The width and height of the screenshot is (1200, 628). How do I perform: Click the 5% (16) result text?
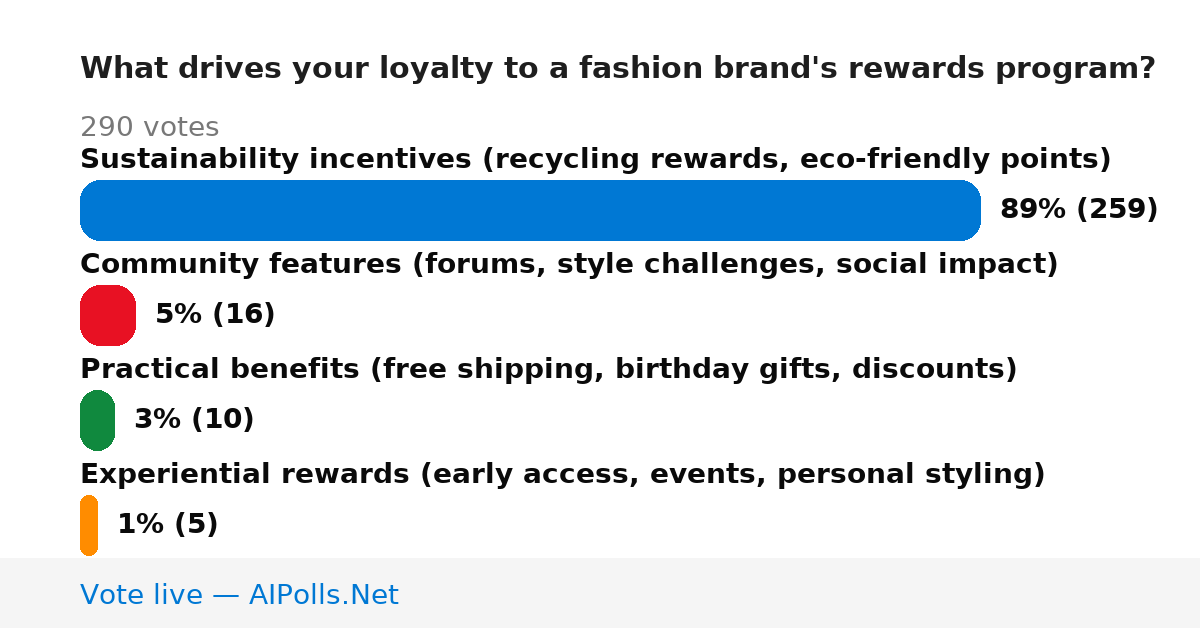215,314
